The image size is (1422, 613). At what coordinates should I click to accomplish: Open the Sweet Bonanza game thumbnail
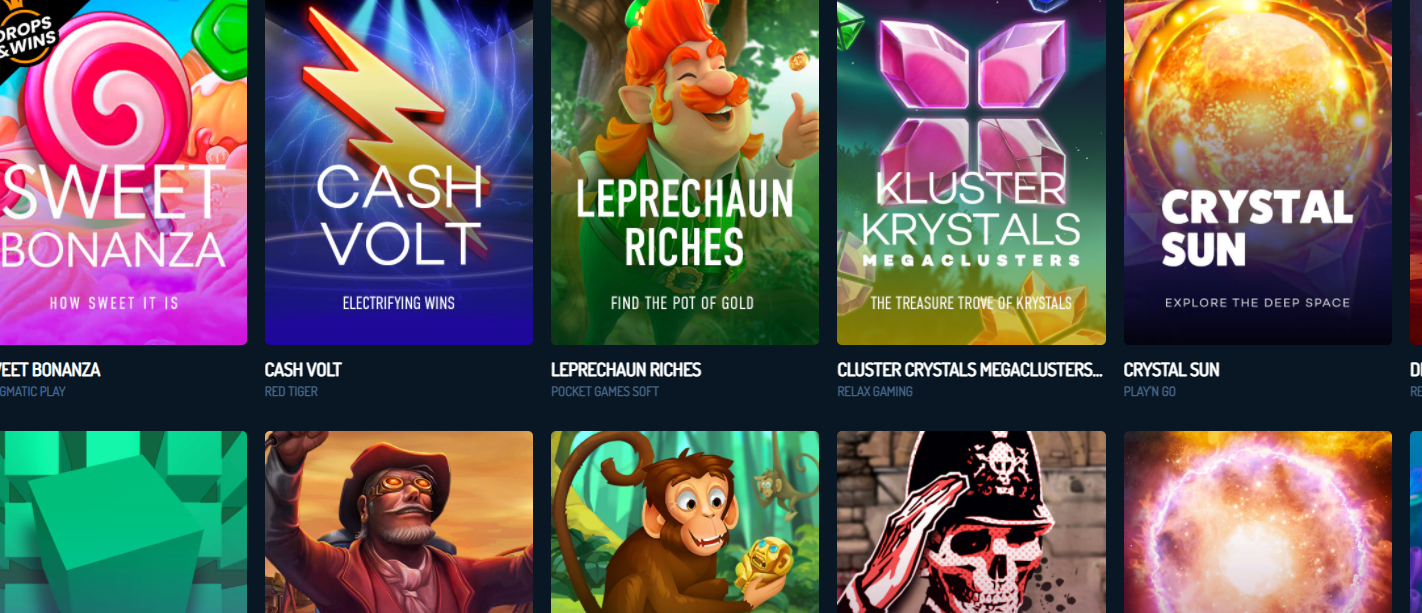coord(123,172)
